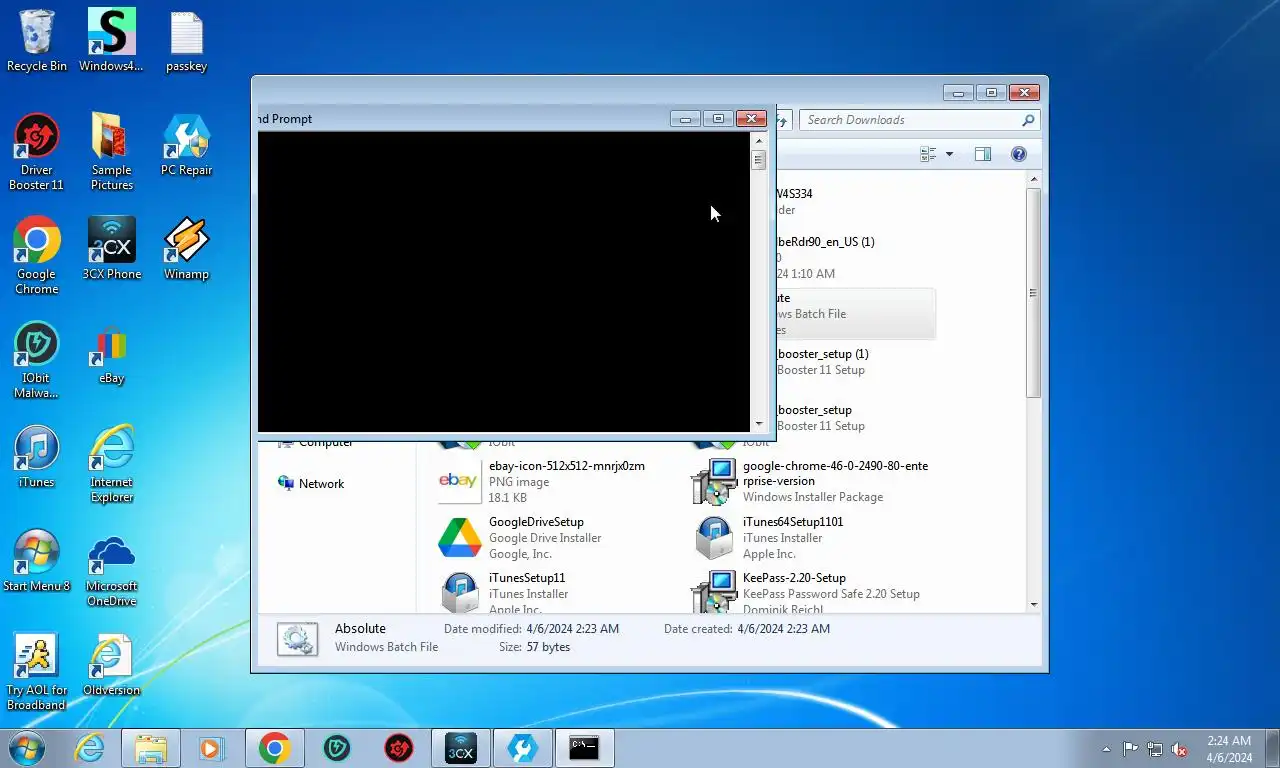This screenshot has height=768, width=1280.
Task: Open Start Menu 8 desktop shortcut
Action: coord(37,560)
